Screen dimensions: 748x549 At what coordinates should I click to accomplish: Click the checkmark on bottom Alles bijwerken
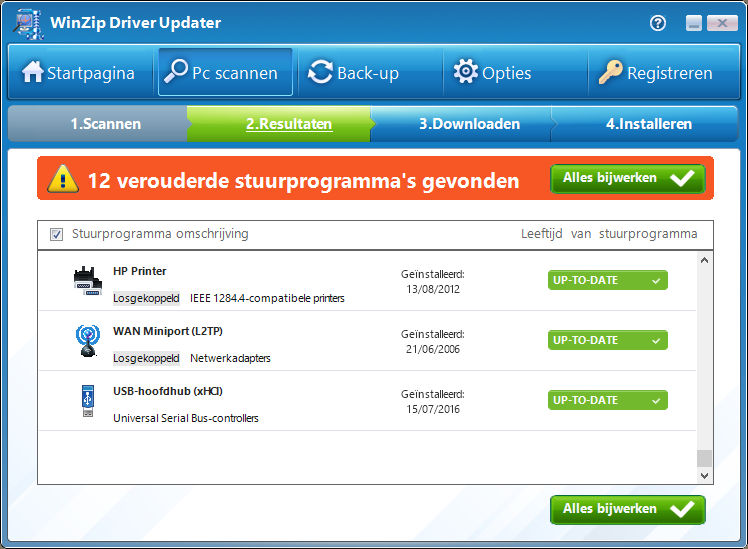tap(682, 509)
